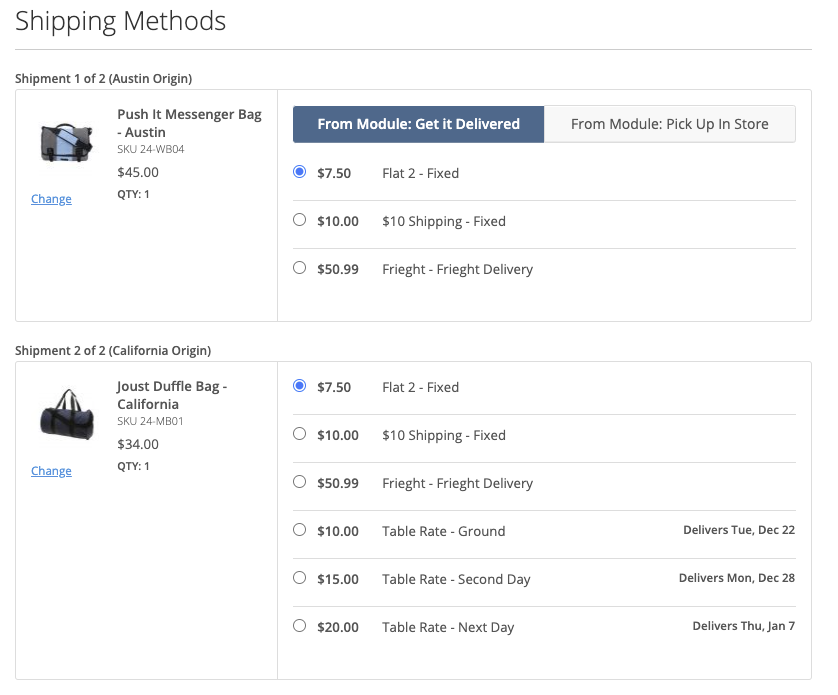Click the Push It Messenger Bag thumbnail

coord(66,143)
